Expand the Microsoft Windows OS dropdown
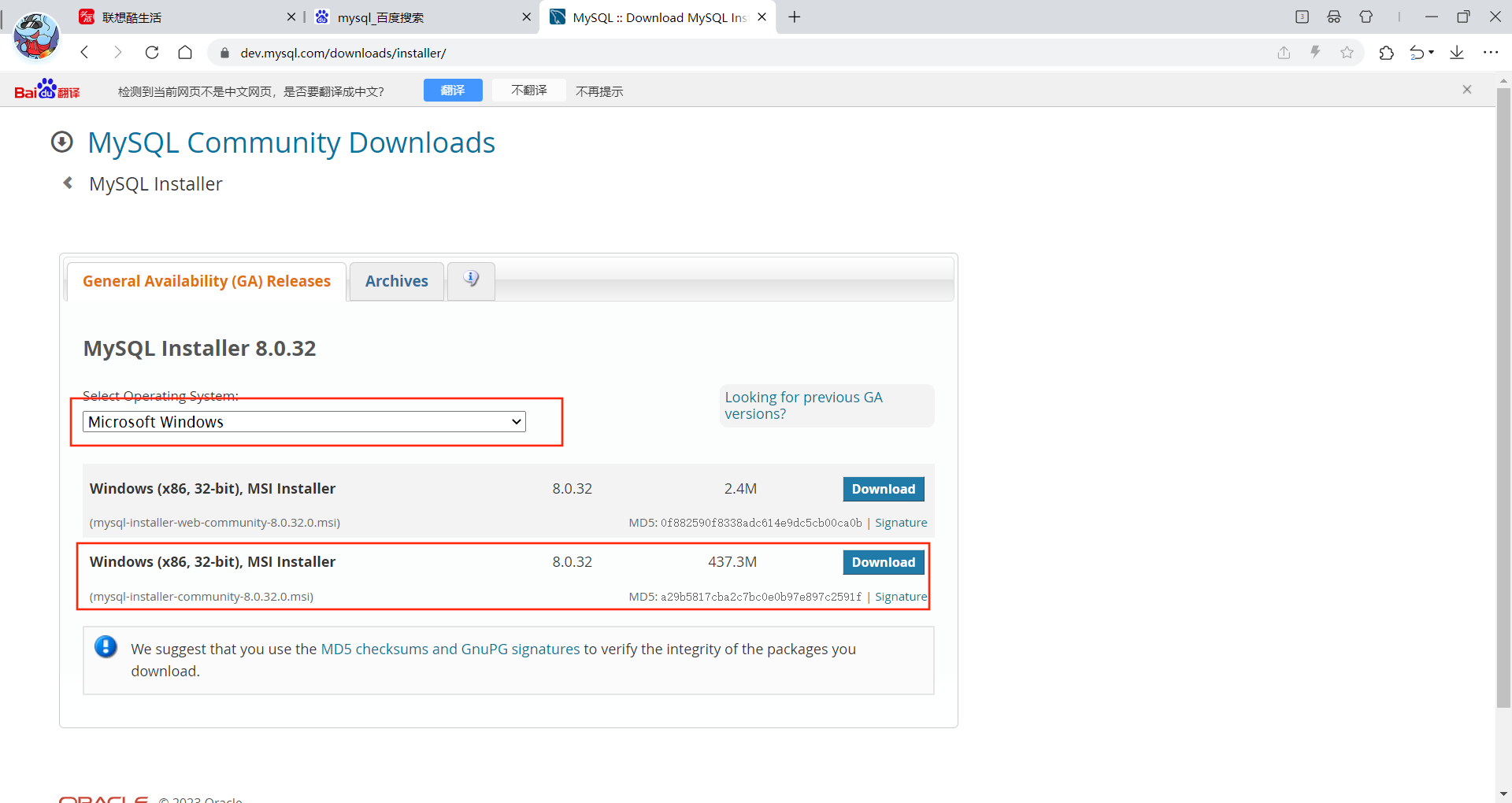Screen dimensions: 1512x803 pyautogui.click(x=304, y=422)
